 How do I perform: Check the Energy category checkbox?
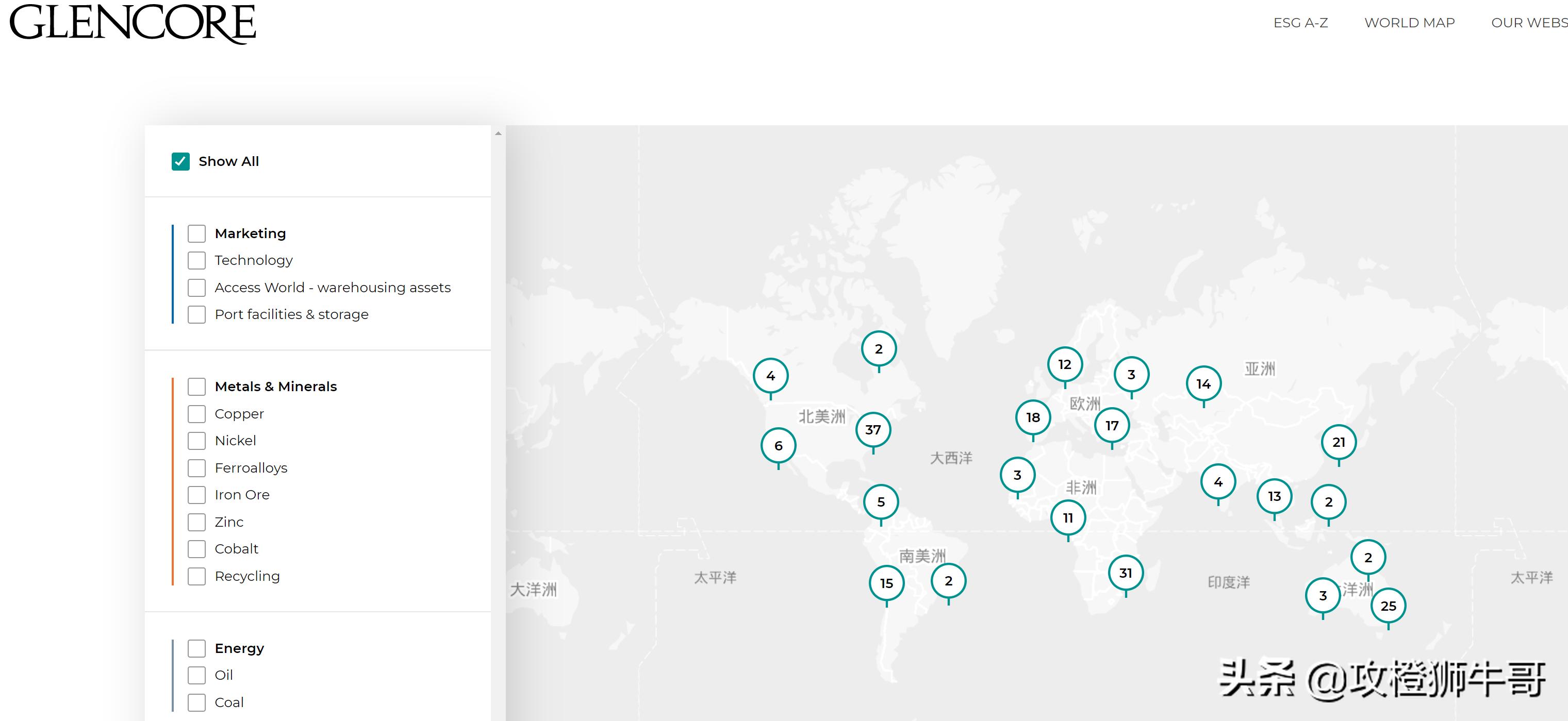point(196,649)
